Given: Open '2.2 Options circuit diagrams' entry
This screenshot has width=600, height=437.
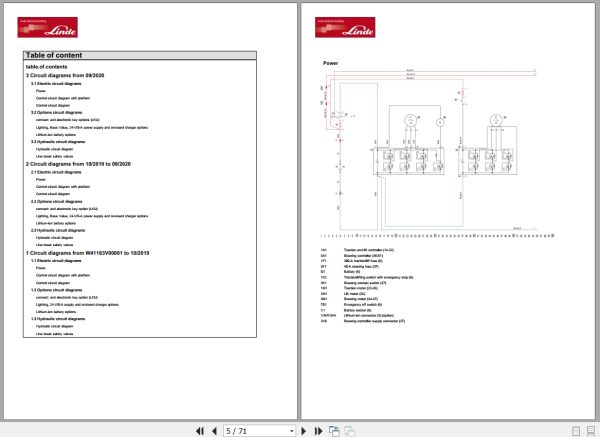Looking at the screenshot, I should (x=56, y=201).
